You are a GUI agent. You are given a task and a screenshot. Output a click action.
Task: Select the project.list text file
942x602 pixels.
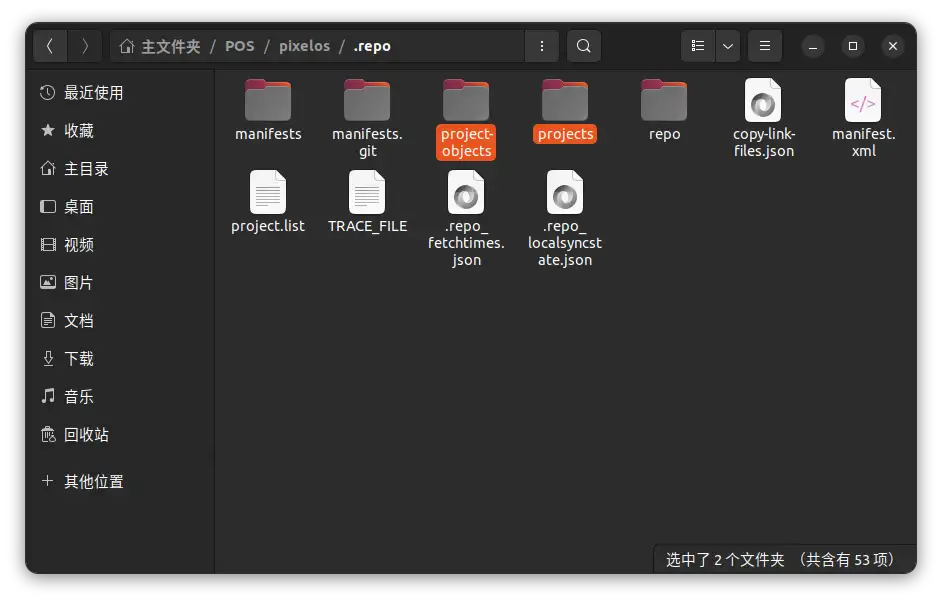click(x=268, y=193)
